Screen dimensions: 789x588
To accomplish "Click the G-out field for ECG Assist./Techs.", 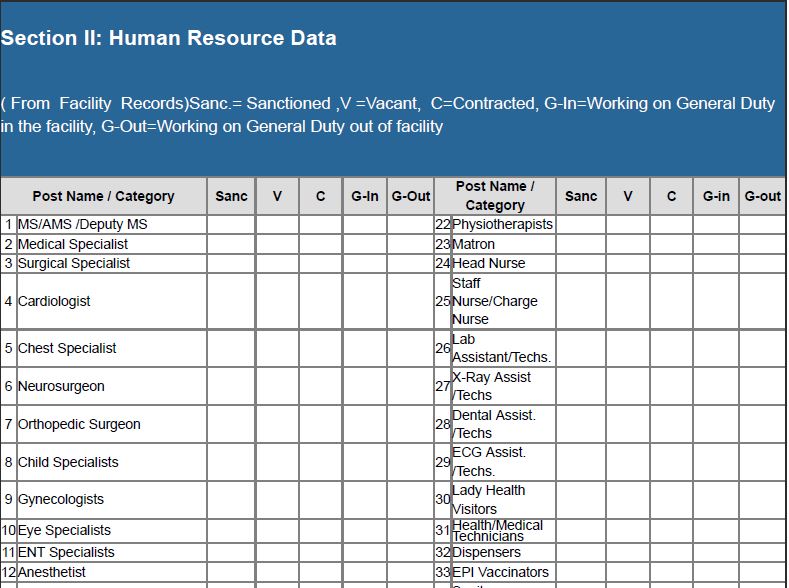I will [x=762, y=462].
